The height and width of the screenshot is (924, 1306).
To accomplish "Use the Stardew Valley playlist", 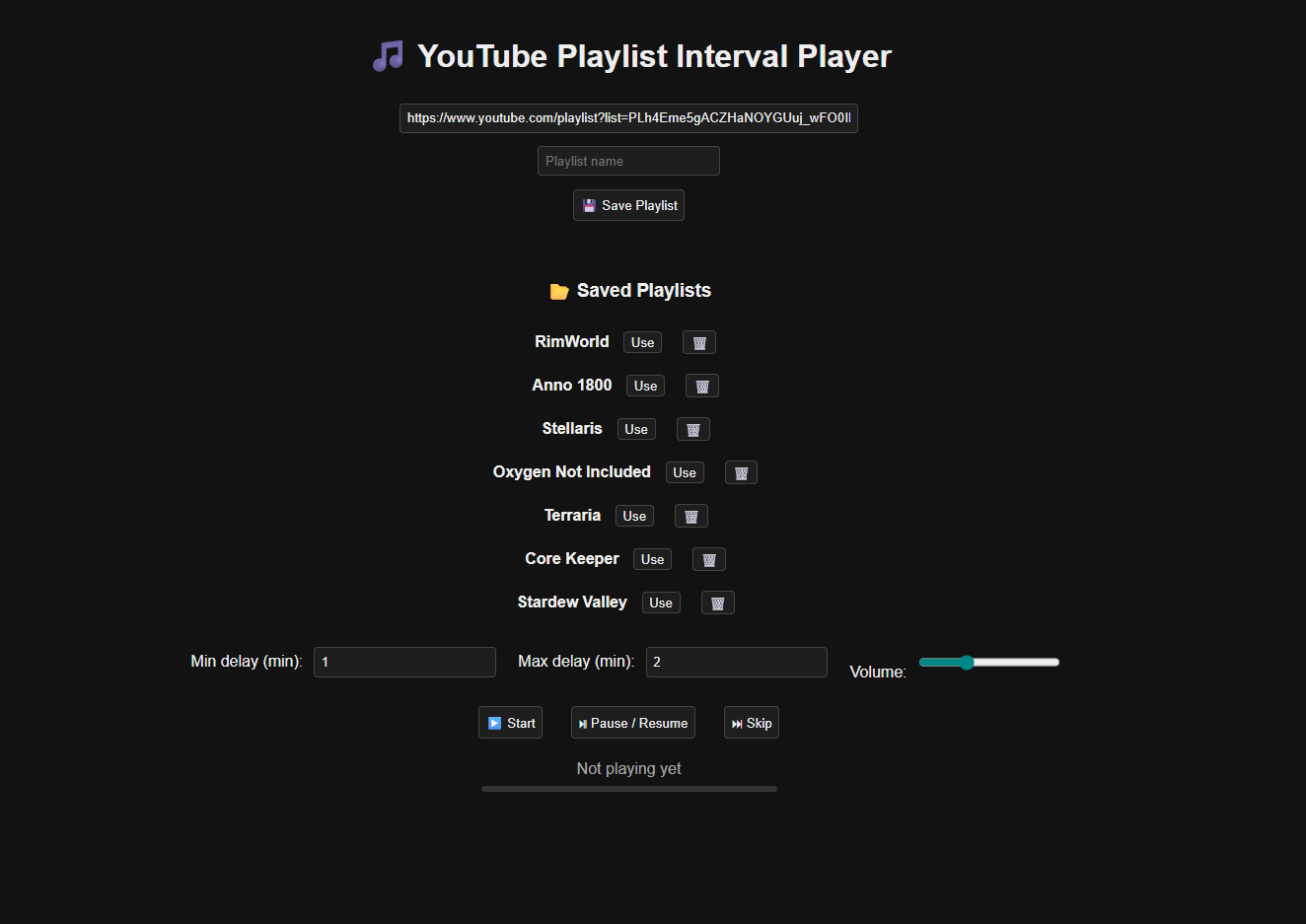I will click(x=661, y=603).
